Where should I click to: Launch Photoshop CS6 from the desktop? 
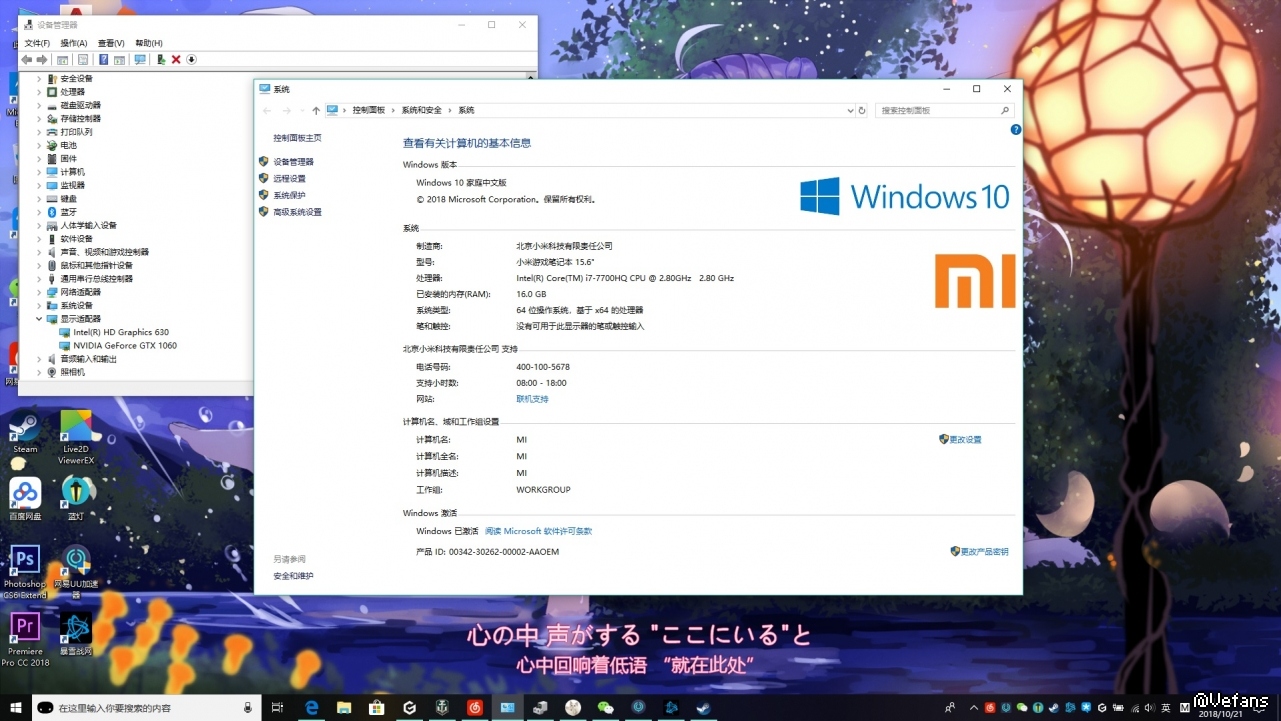25,572
